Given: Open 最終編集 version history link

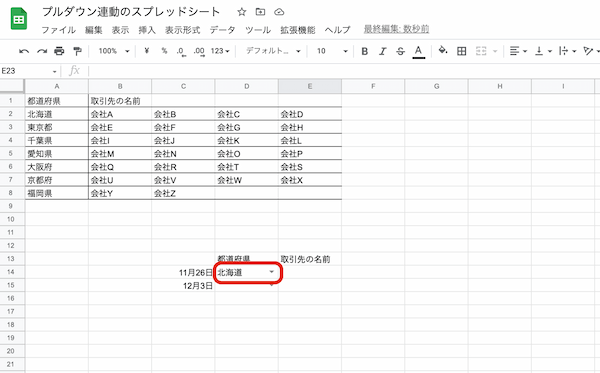Looking at the screenshot, I should (396, 29).
